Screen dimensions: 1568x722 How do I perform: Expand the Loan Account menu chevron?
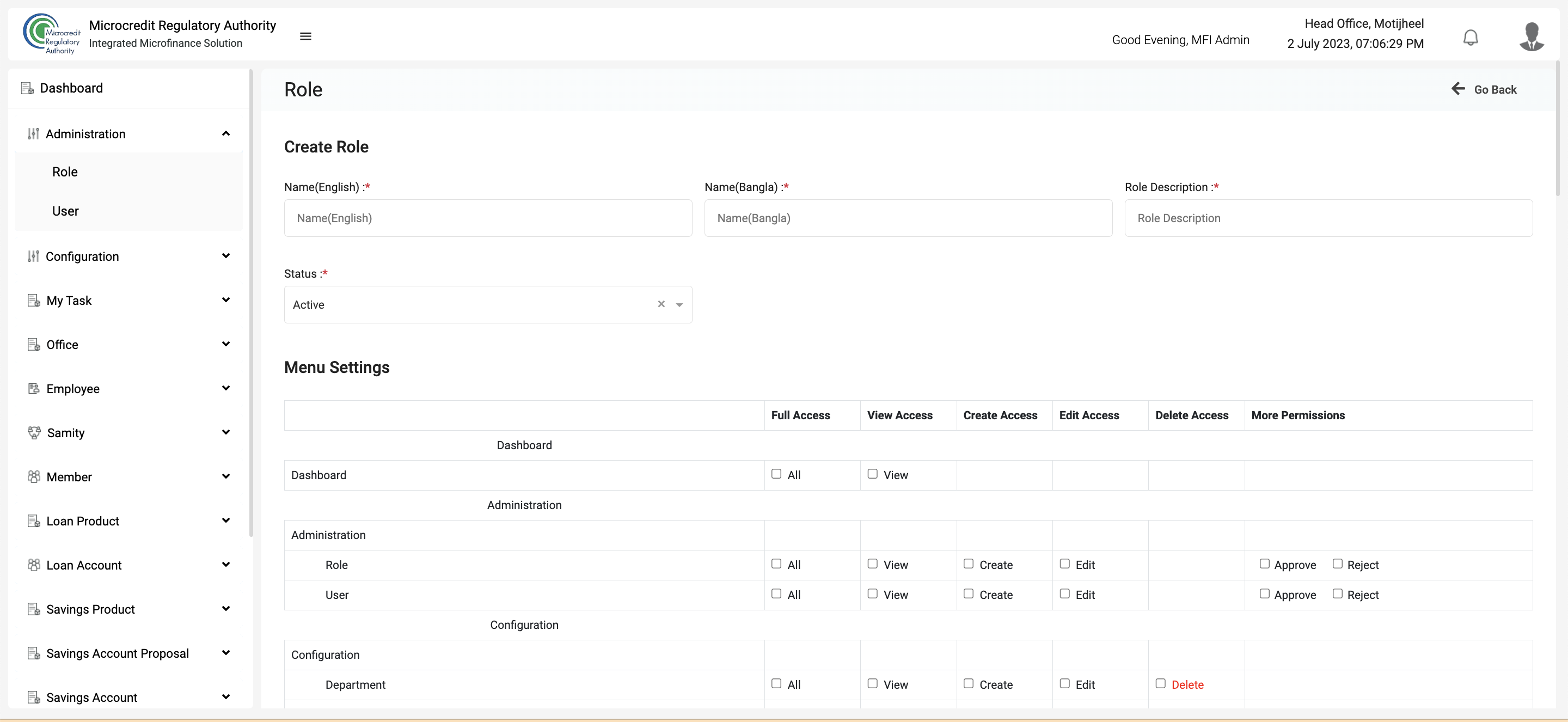click(x=226, y=564)
